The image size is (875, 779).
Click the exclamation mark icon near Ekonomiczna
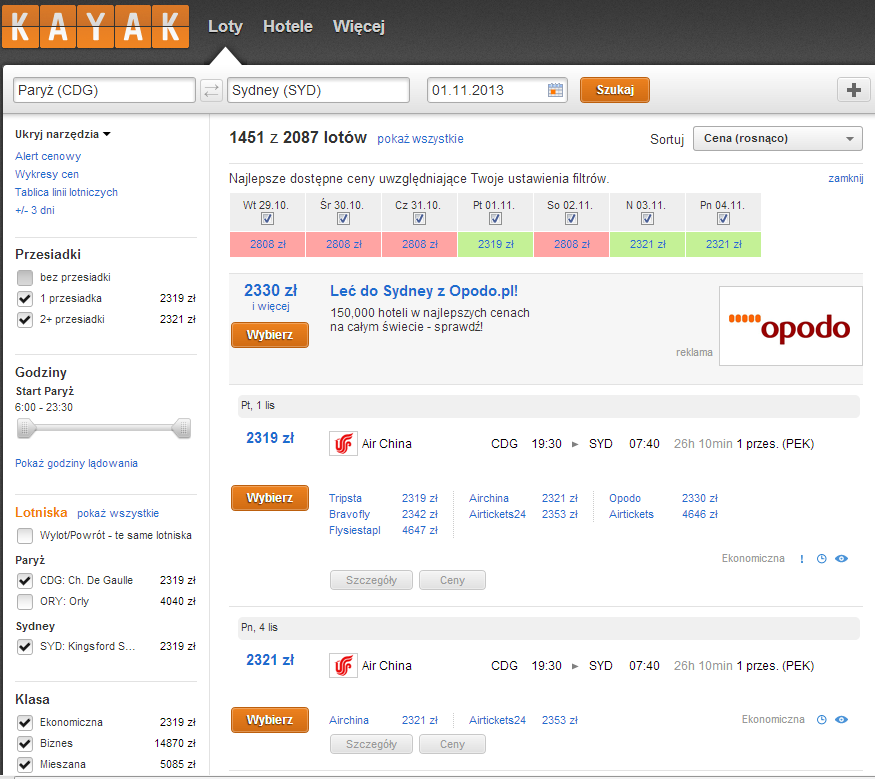[x=802, y=559]
